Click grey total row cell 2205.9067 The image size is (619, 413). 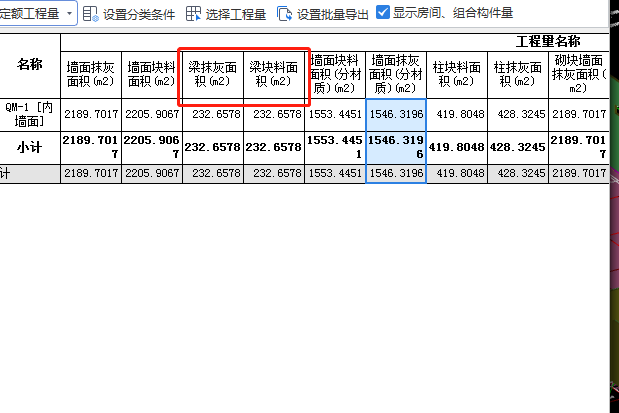pos(152,174)
